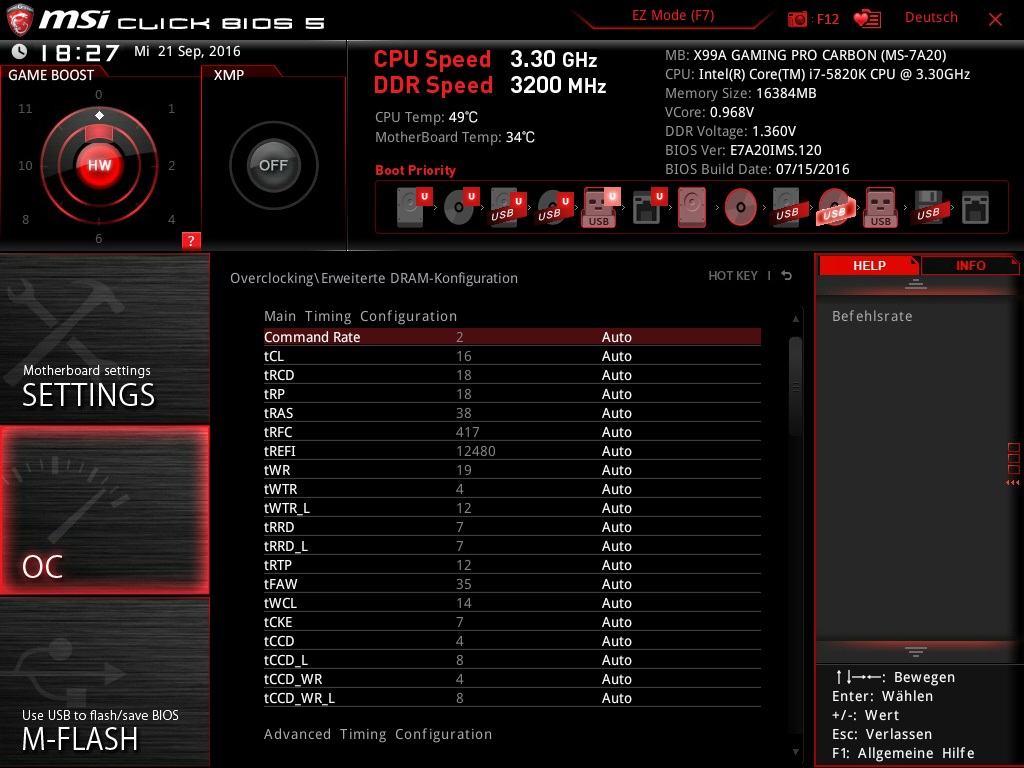Click the Help panel top collapse handle
Viewport: 1024px width, 768px height.
tap(916, 284)
